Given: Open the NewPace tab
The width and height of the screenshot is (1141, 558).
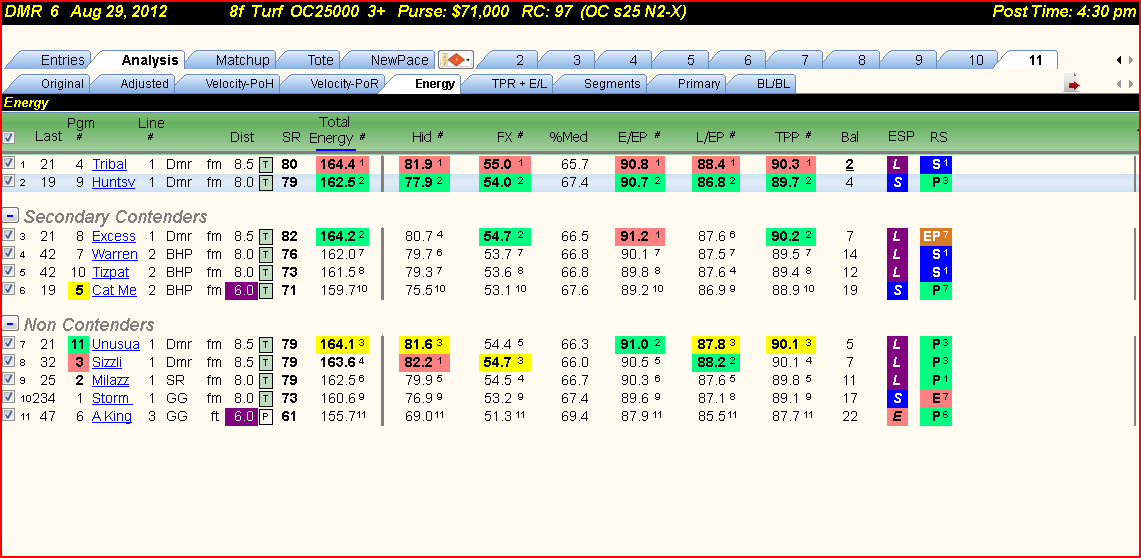Looking at the screenshot, I should click(x=394, y=60).
